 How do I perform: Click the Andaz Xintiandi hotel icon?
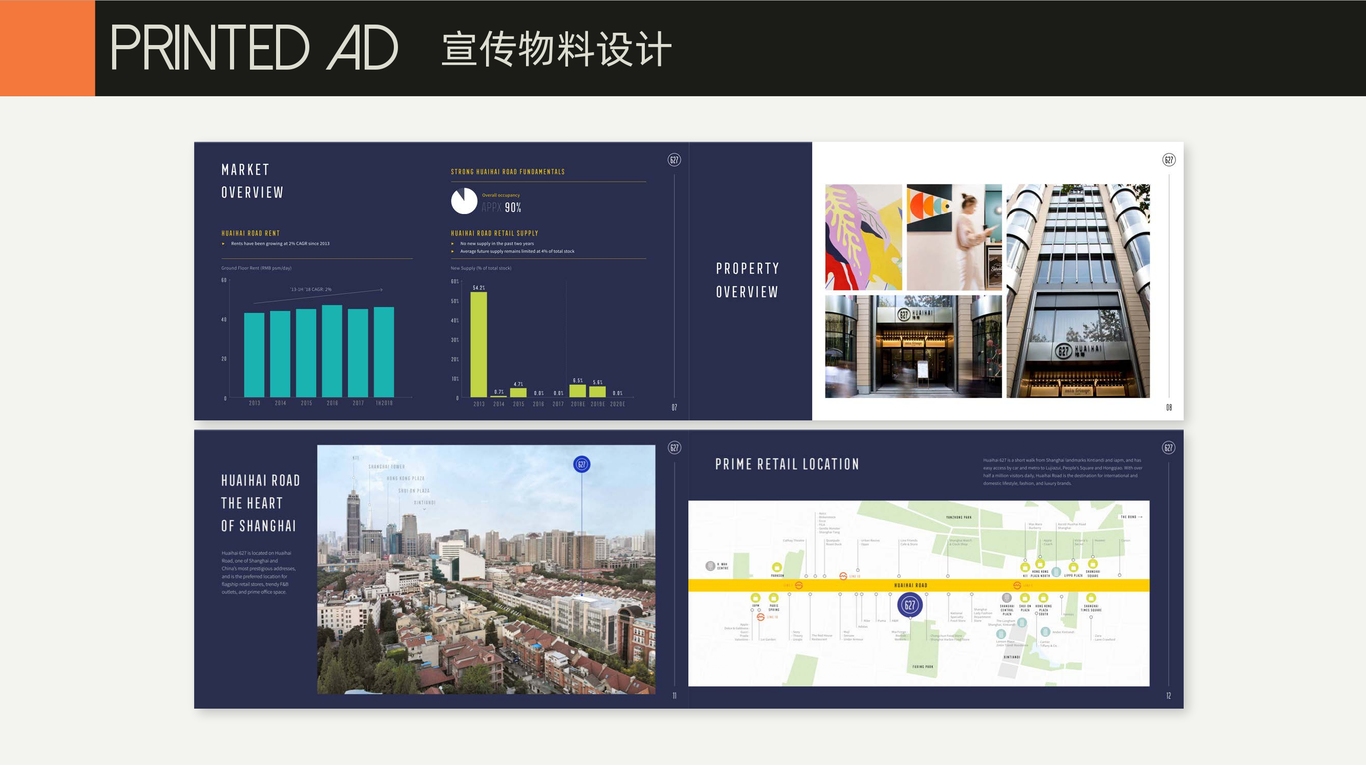click(1045, 632)
